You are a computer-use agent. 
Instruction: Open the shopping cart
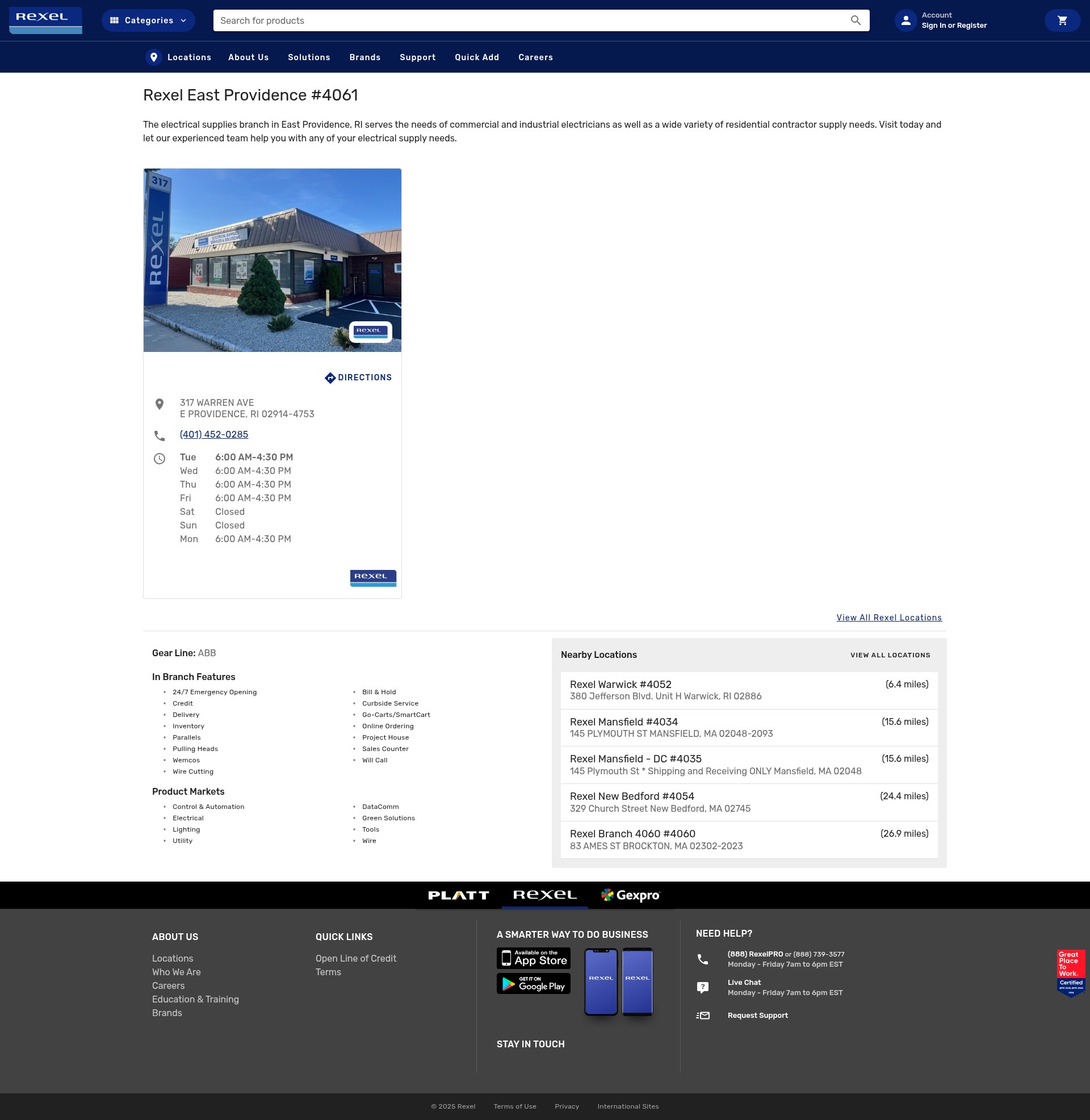click(x=1062, y=20)
